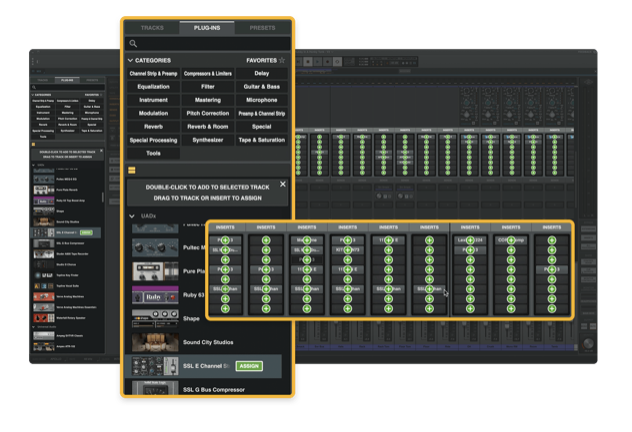Screen dimensions: 632x432
Task: Select the Ruby 63 amp thumbnail in enlarged list
Action: (155, 295)
